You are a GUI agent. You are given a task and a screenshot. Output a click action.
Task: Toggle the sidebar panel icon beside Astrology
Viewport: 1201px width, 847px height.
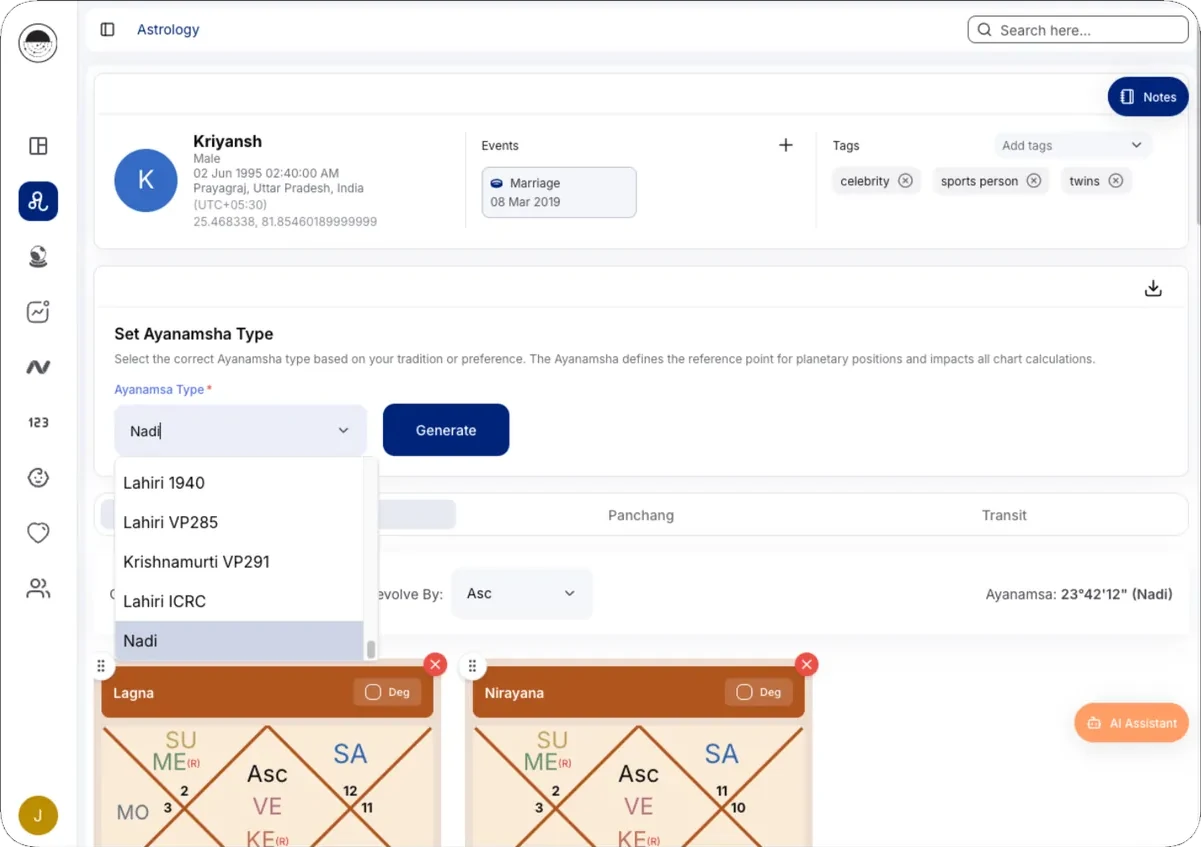click(108, 30)
